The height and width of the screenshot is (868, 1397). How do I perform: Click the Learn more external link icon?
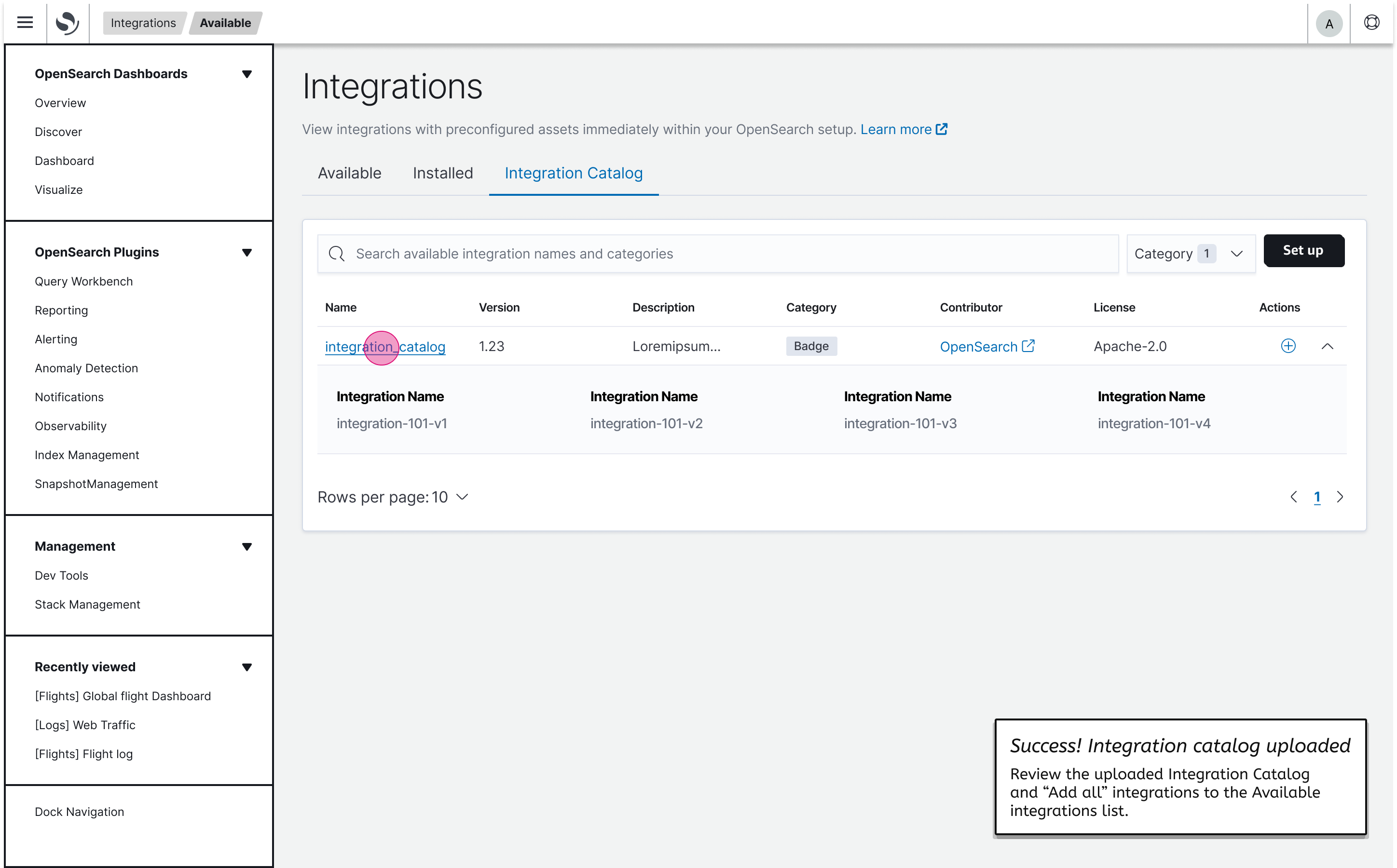[941, 129]
